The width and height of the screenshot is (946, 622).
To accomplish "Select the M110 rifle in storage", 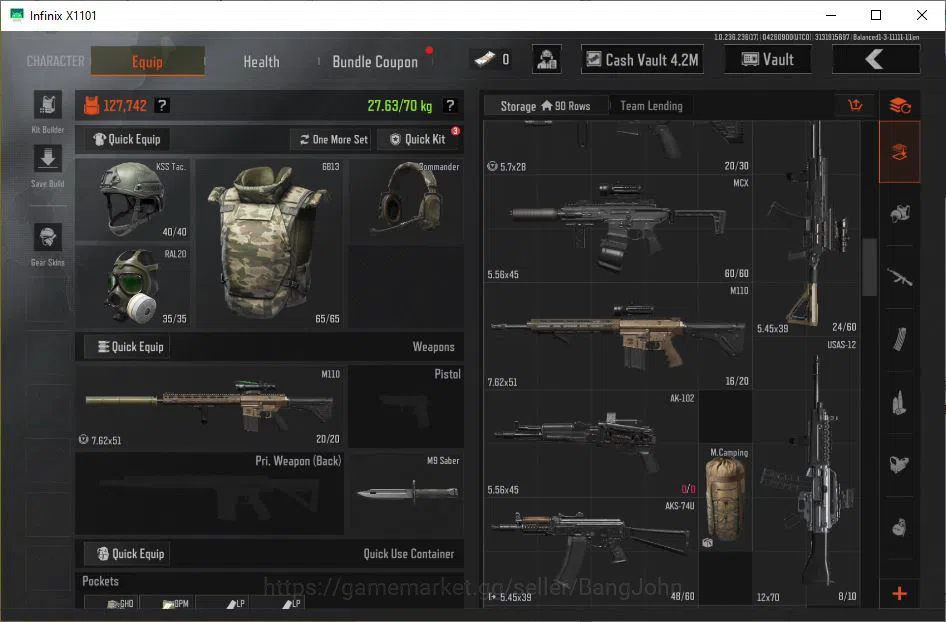I will [618, 337].
